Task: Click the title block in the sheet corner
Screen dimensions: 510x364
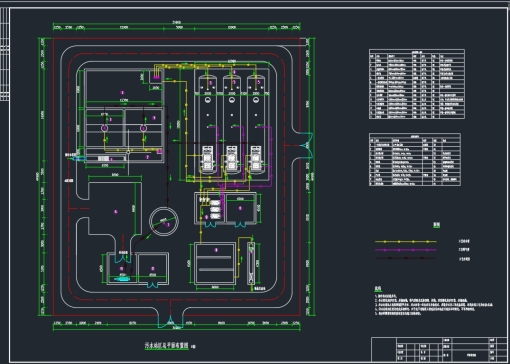Action: (x=439, y=349)
